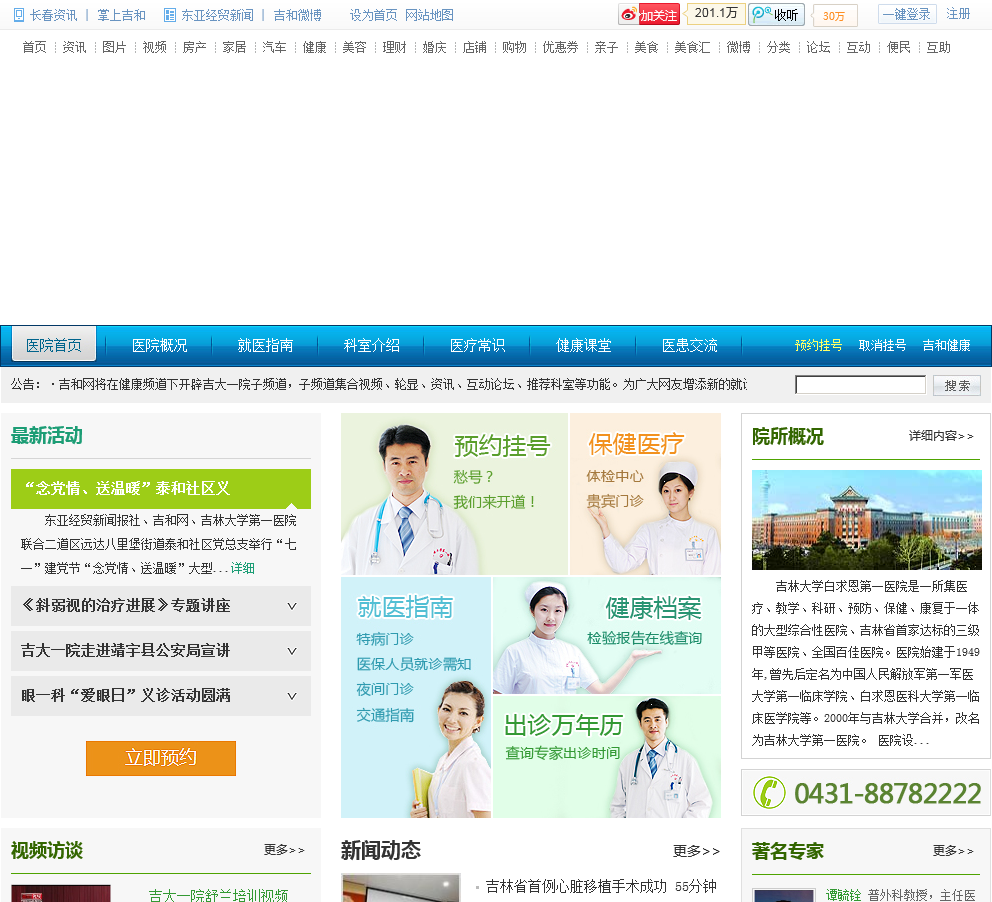Click the hospital building photo
The image size is (992, 902).
(x=866, y=519)
